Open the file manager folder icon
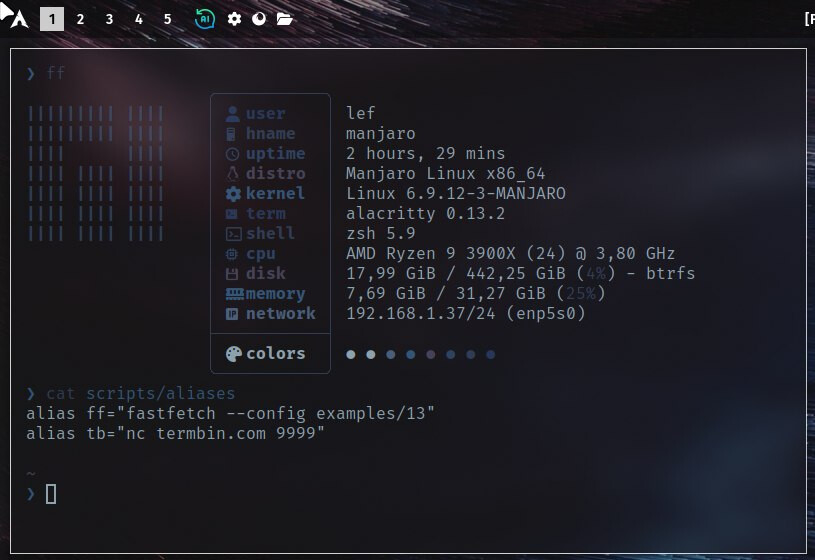815x560 pixels. pos(284,19)
